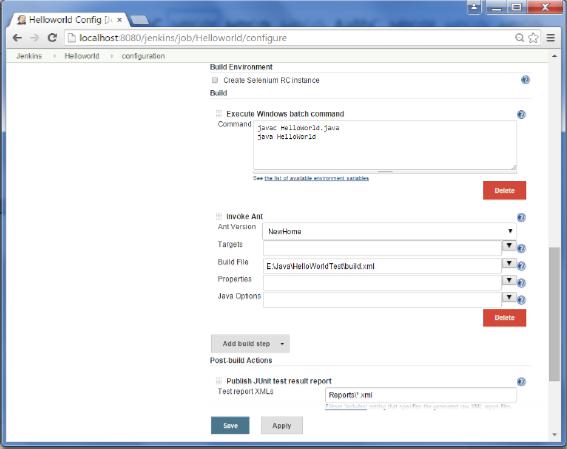The image size is (567, 449).
Task: Click the scrollbar up arrow
Action: click(x=554, y=56)
